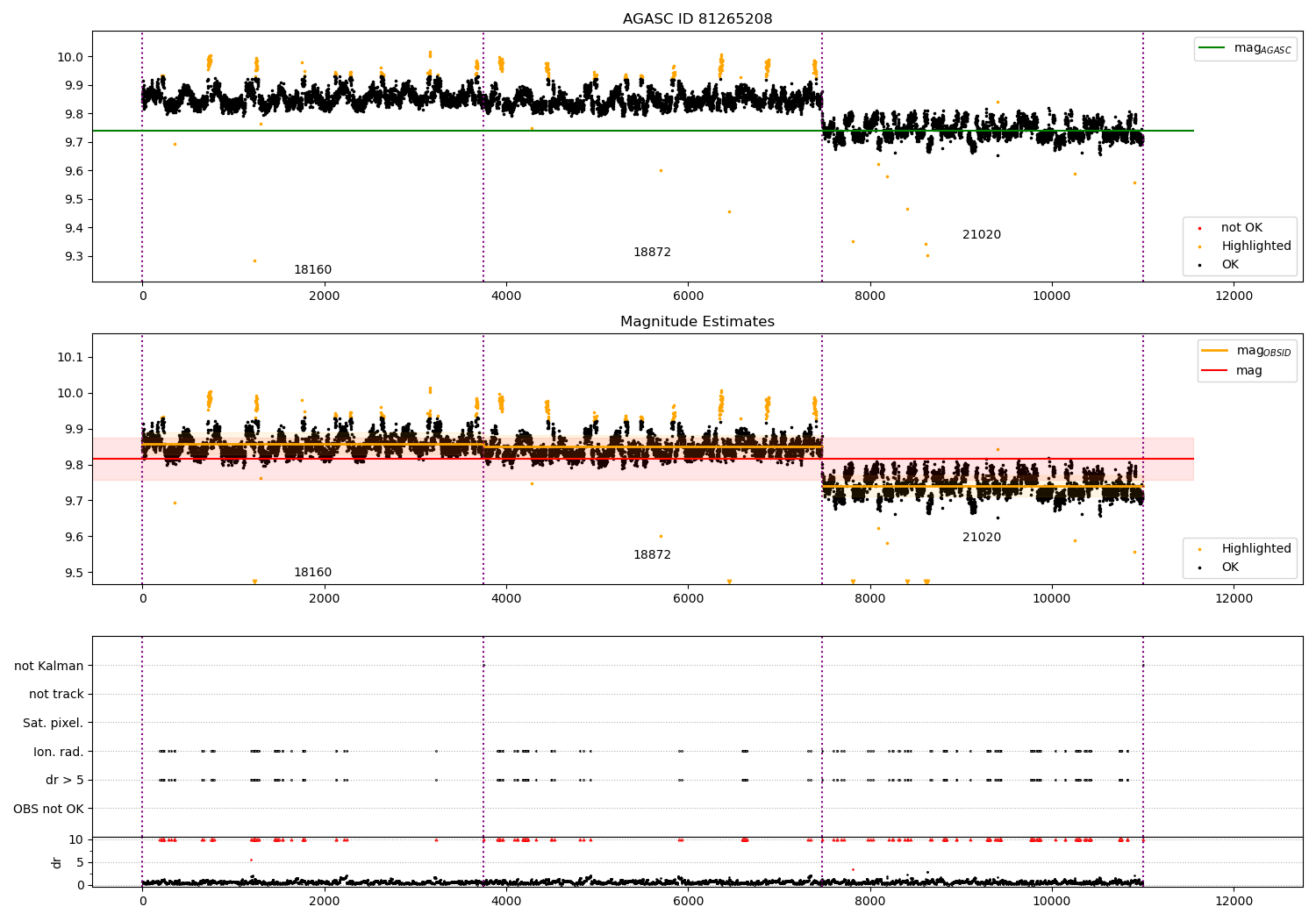Viewport: 1316px width, 921px height.
Task: Click the 6000 tick under the Magnitude Estimates plot
Action: coord(688,599)
